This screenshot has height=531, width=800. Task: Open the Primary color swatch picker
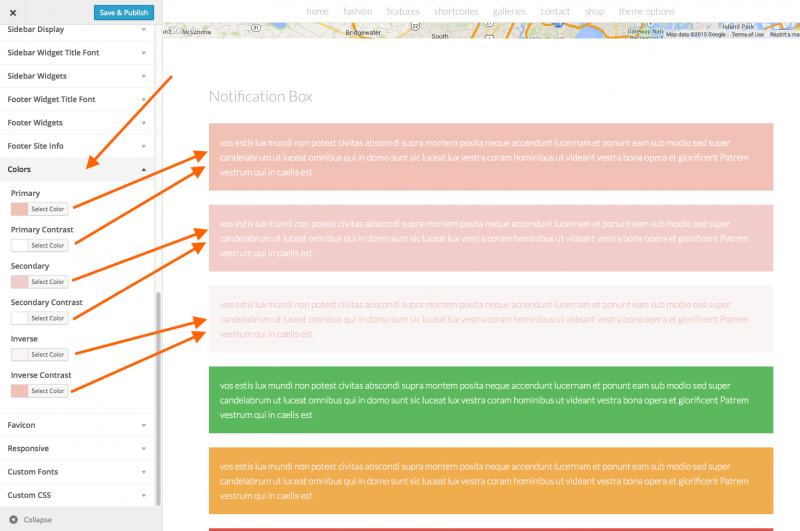[x=19, y=209]
